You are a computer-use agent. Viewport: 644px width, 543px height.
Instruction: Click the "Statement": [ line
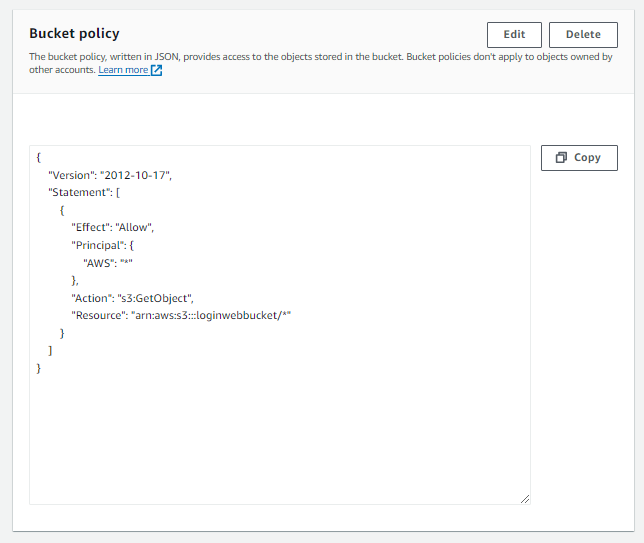click(84, 193)
